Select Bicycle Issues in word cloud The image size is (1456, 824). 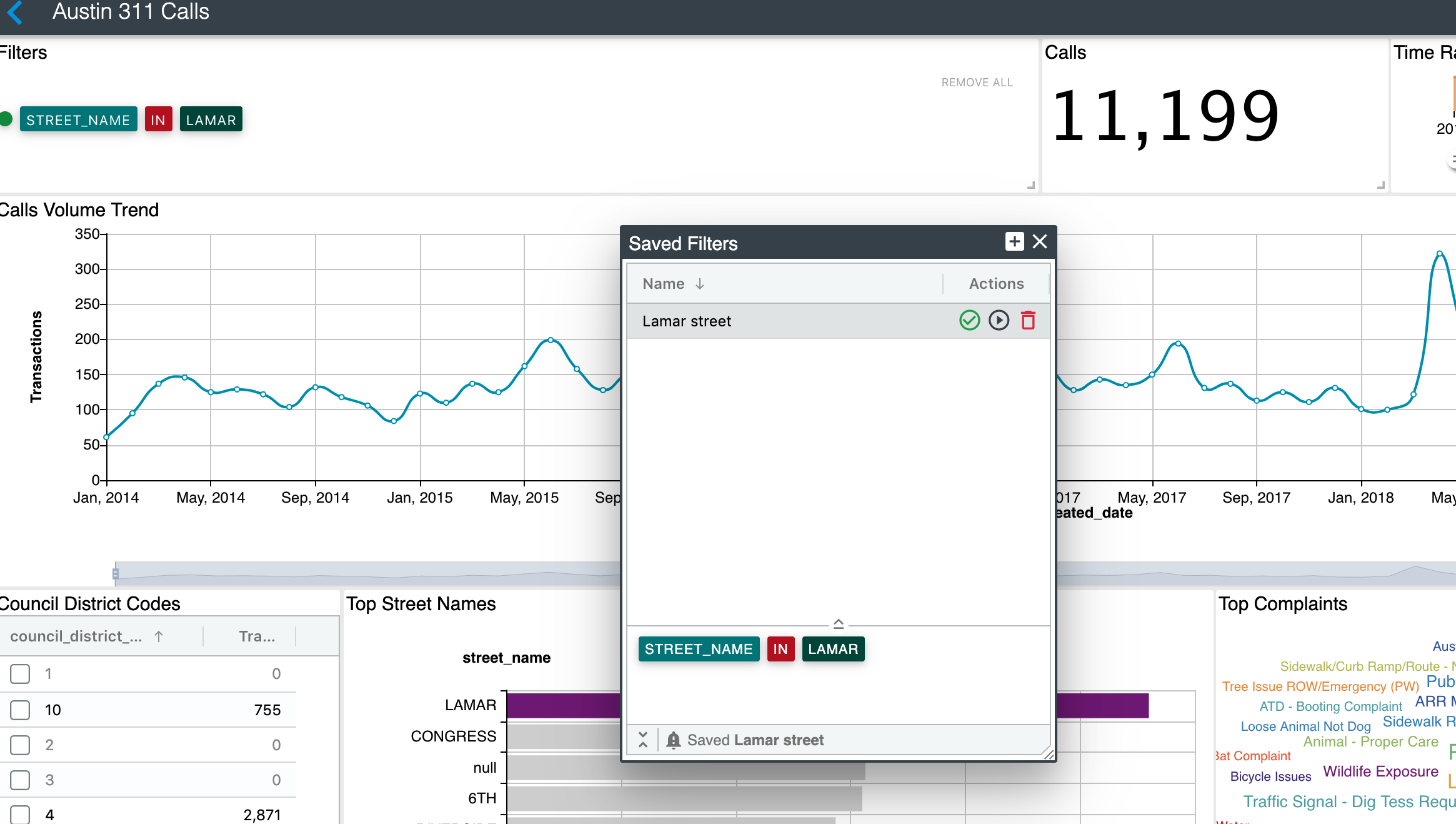pyautogui.click(x=1270, y=776)
